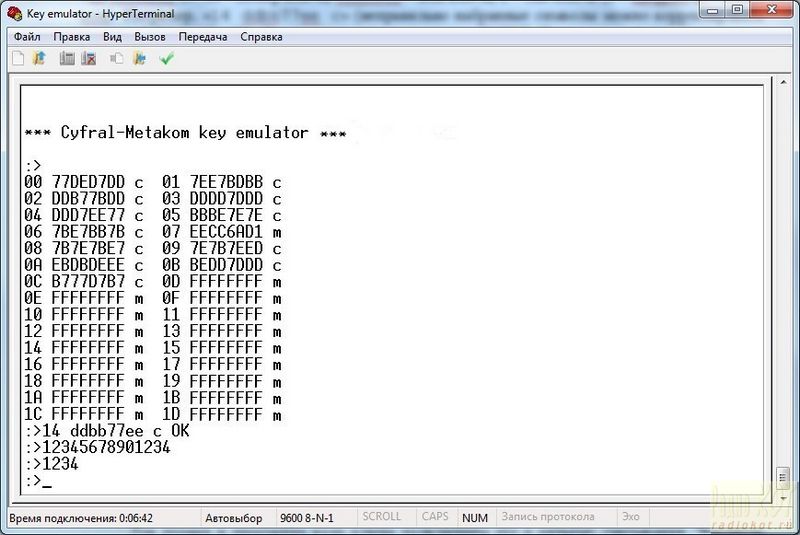The height and width of the screenshot is (535, 800).
Task: Click the command line showing 1234
Action: [x=52, y=464]
